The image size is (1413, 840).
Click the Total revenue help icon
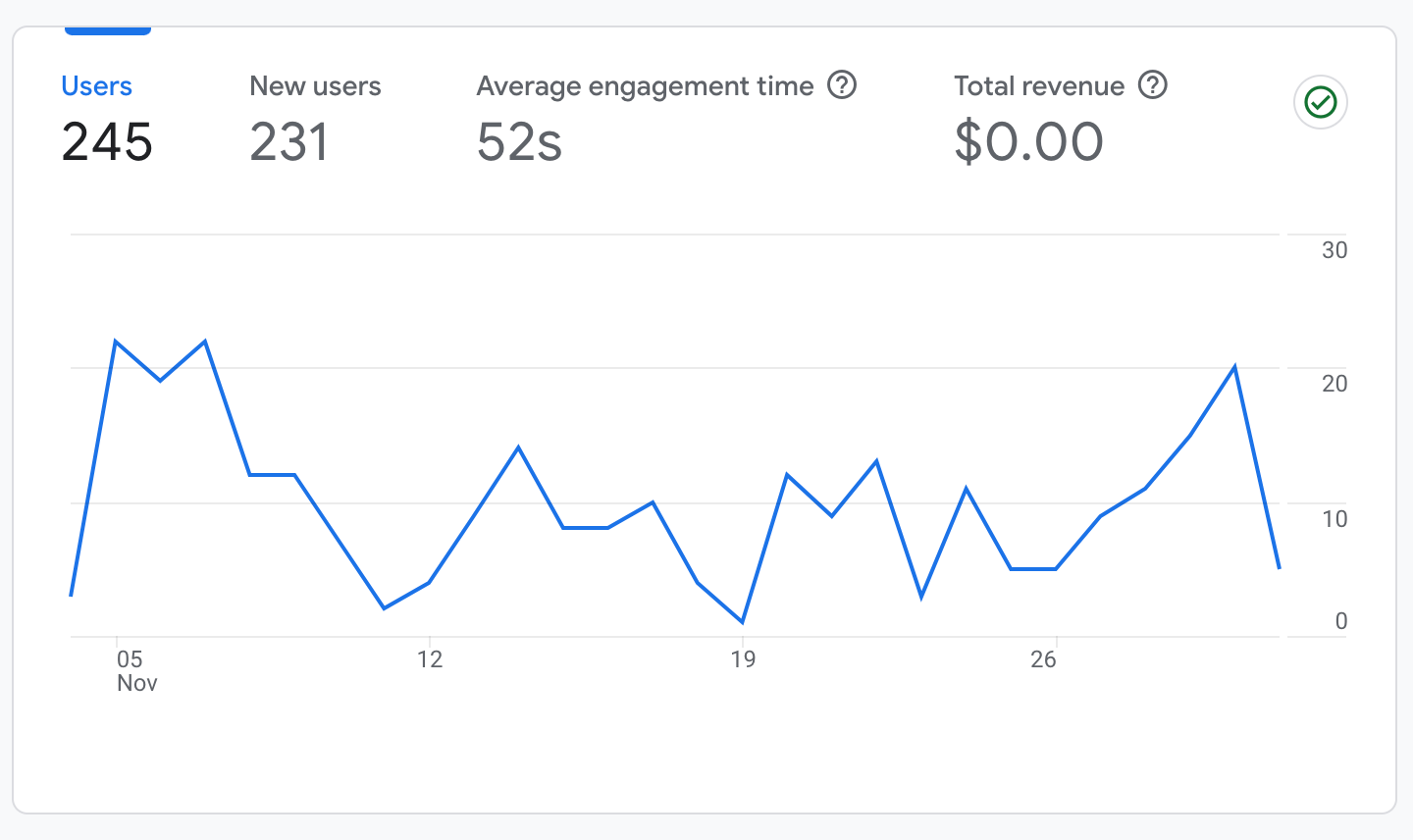pyautogui.click(x=1153, y=85)
